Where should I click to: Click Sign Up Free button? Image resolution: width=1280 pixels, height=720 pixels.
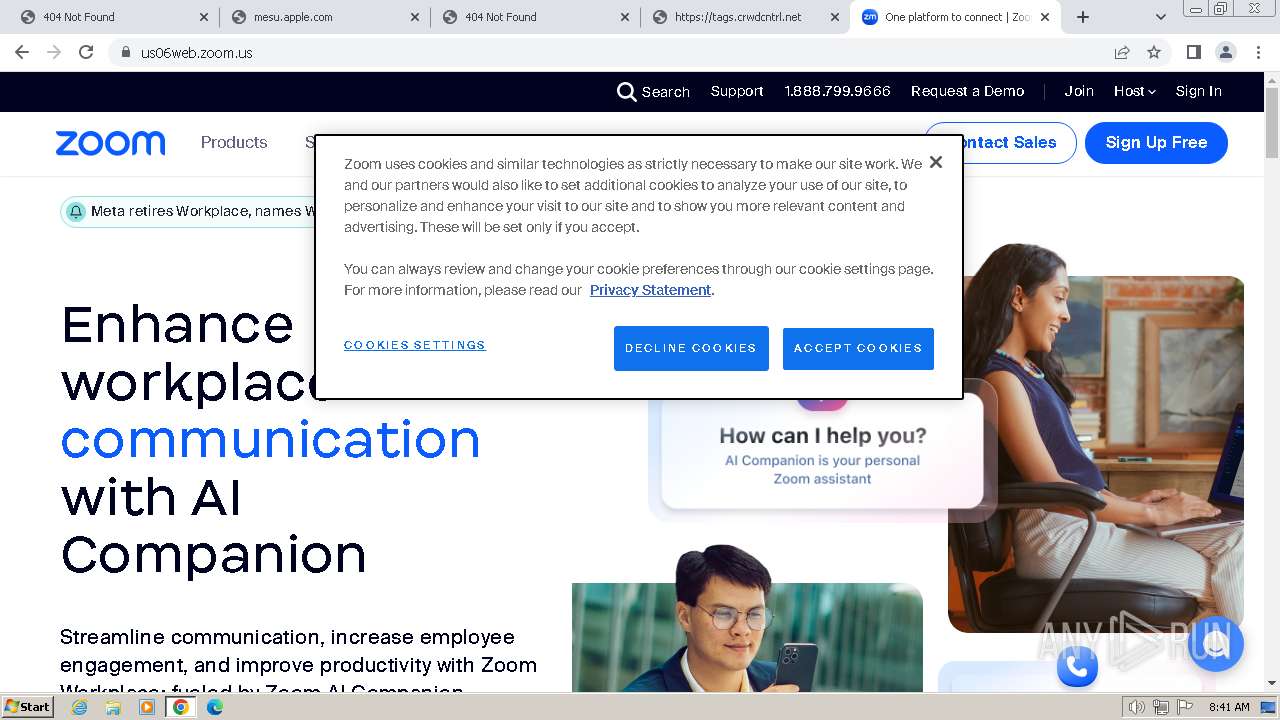pos(1156,143)
